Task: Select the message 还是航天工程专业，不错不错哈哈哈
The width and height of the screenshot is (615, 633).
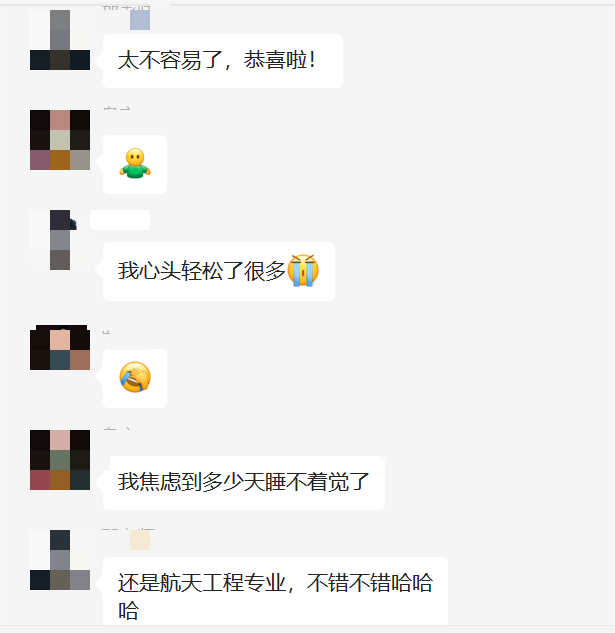Action: point(275,591)
